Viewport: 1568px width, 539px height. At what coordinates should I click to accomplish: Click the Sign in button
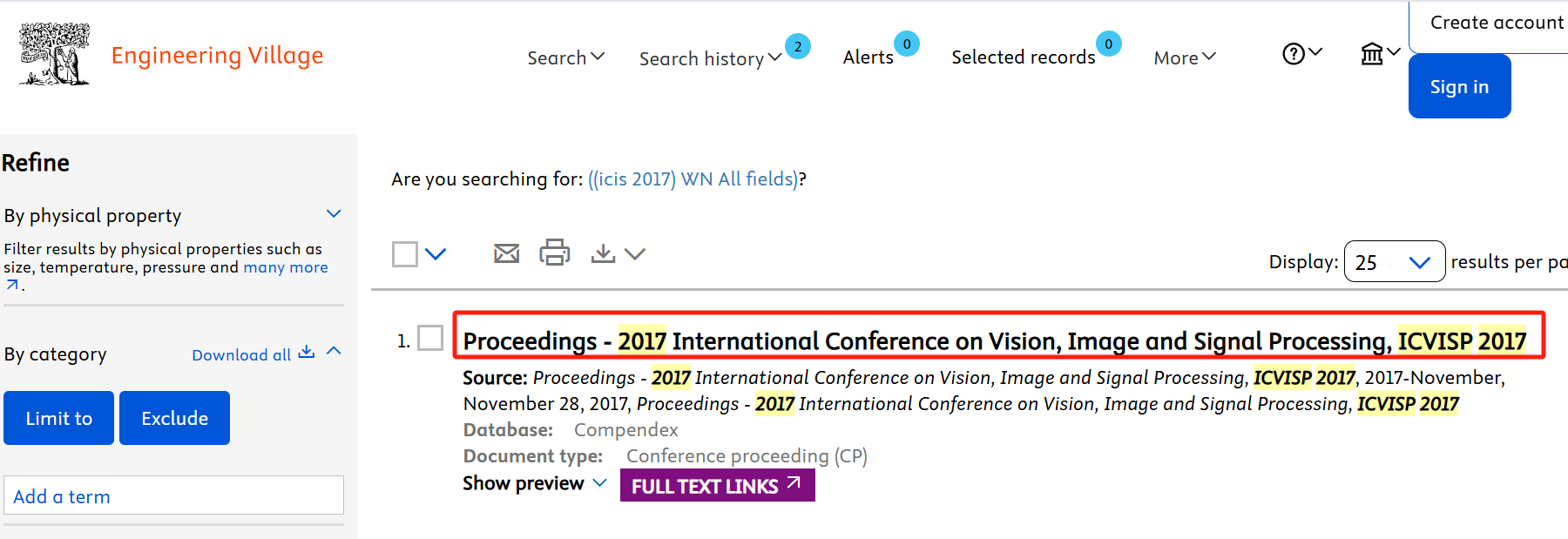(1459, 86)
